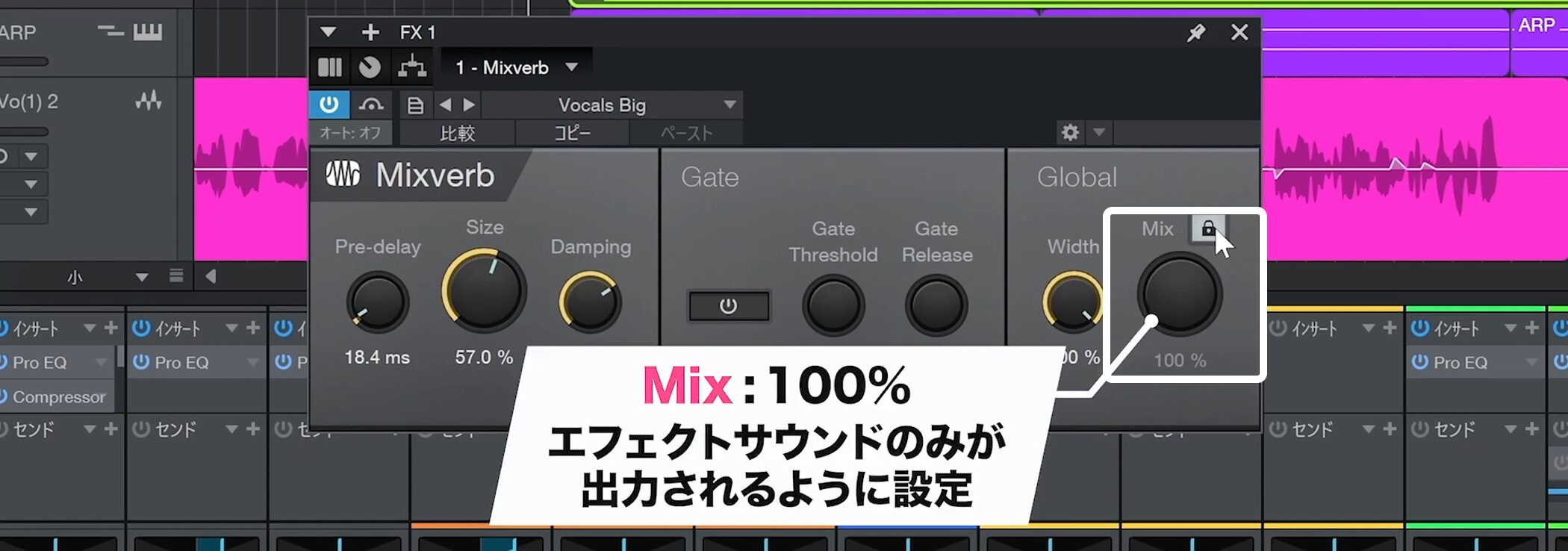The width and height of the screenshot is (1568, 551).
Task: Click the routing view icon
Action: (x=412, y=68)
